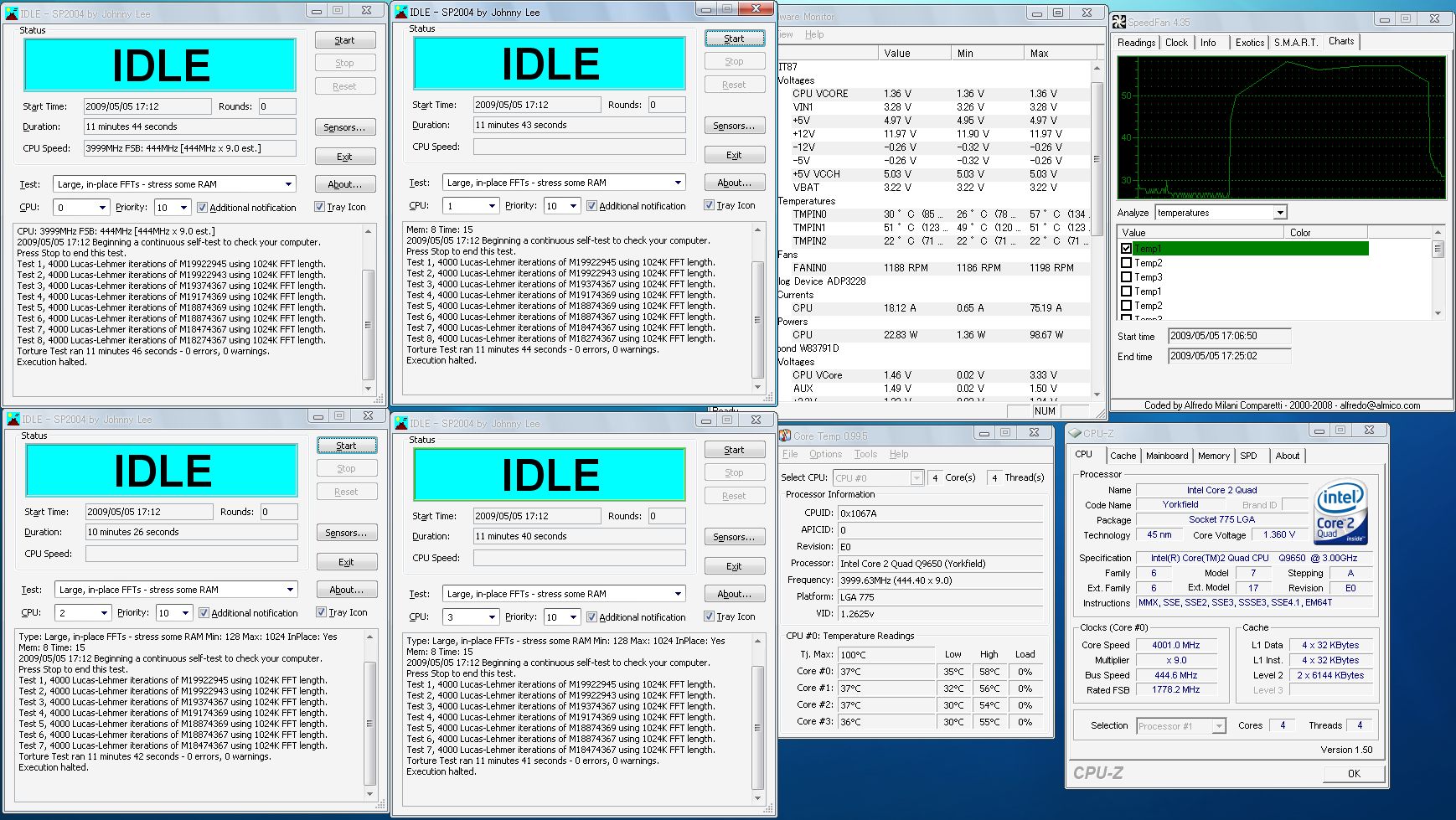Click the End time field in SpeedFan
1456x820 pixels.
(1229, 356)
